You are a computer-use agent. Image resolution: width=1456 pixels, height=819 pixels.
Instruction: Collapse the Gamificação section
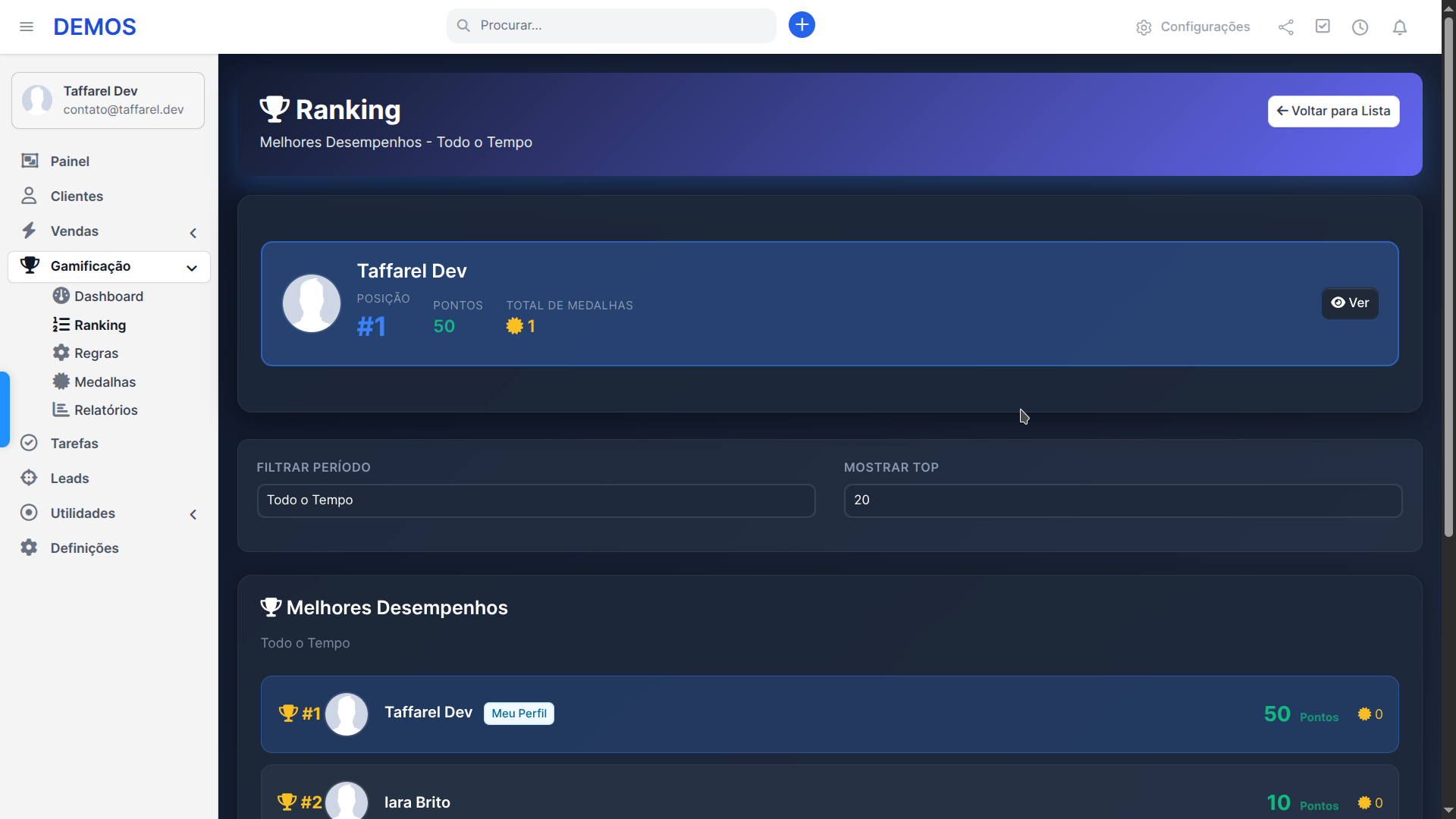click(x=192, y=268)
